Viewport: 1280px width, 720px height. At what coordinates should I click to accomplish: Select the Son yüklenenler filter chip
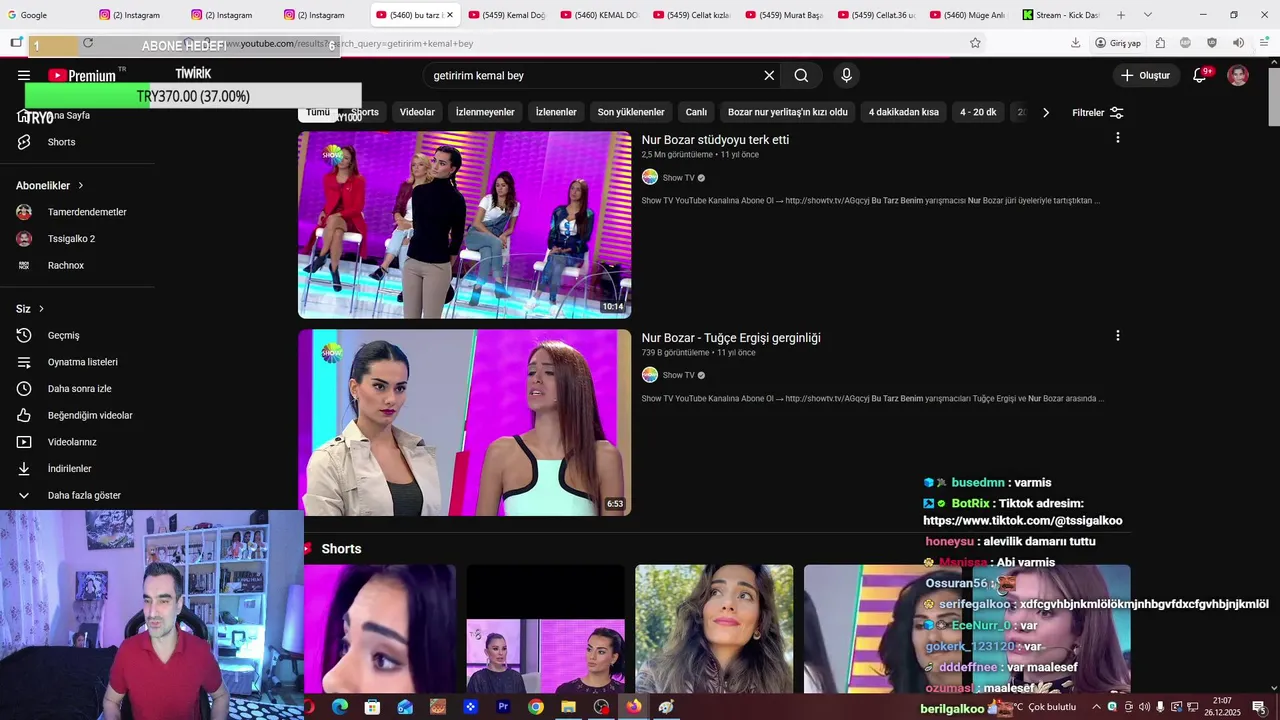(x=631, y=112)
